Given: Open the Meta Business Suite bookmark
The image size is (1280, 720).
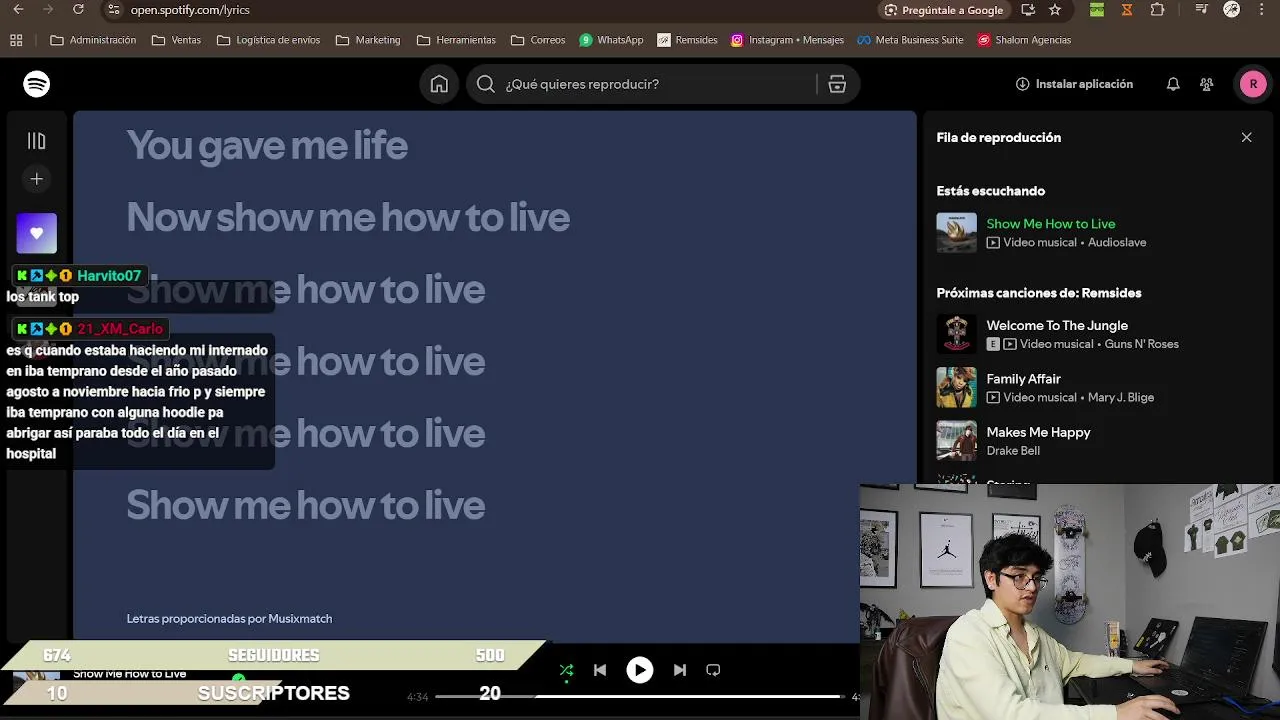Looking at the screenshot, I should click(x=910, y=40).
